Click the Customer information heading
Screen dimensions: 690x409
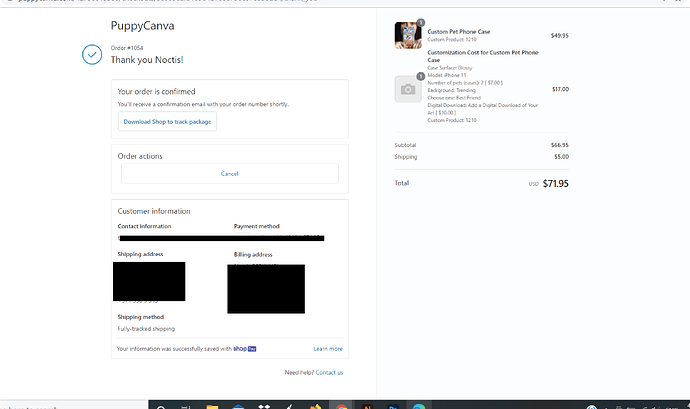coord(154,211)
